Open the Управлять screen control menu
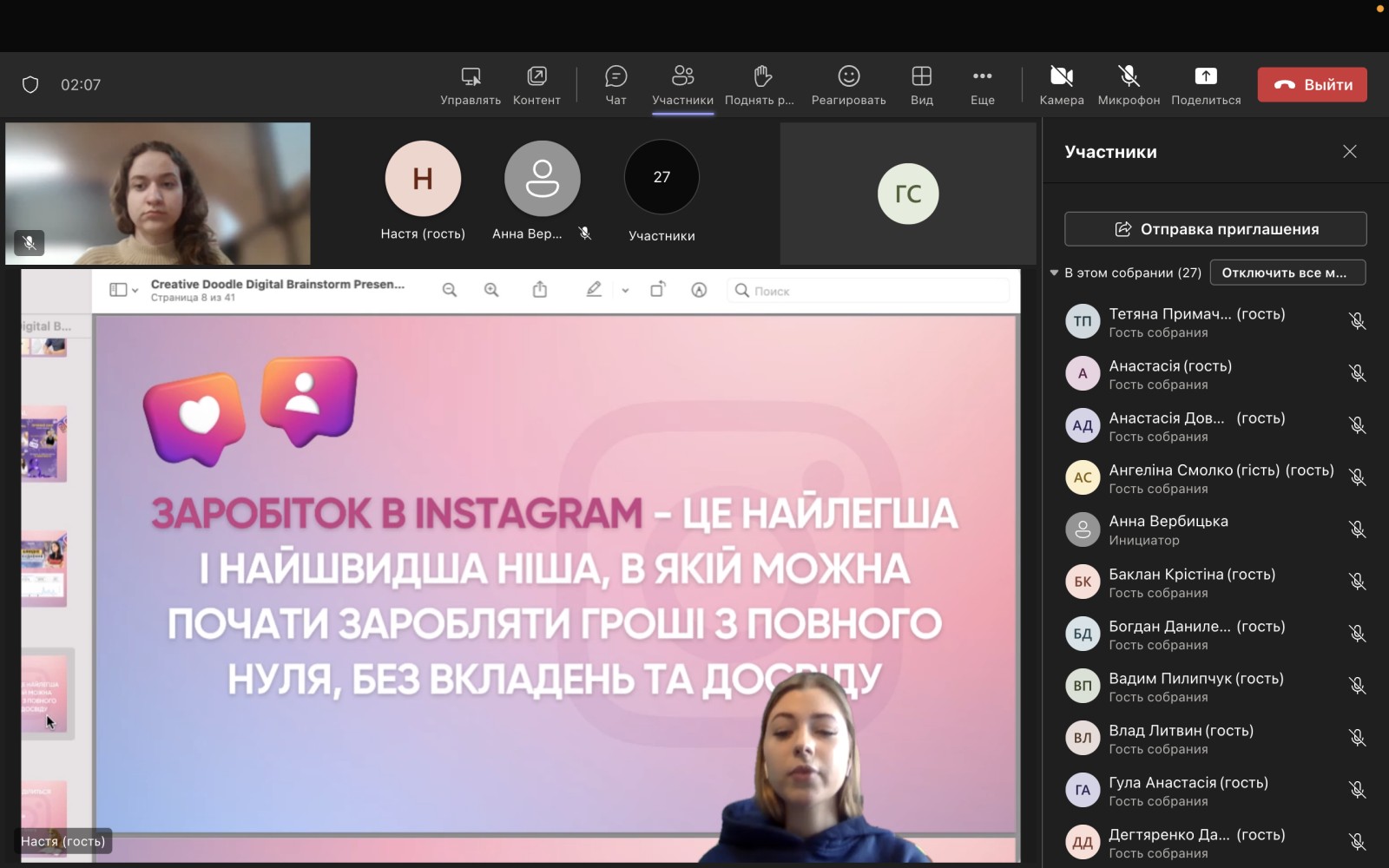Viewport: 1389px width, 868px height. coord(471,85)
